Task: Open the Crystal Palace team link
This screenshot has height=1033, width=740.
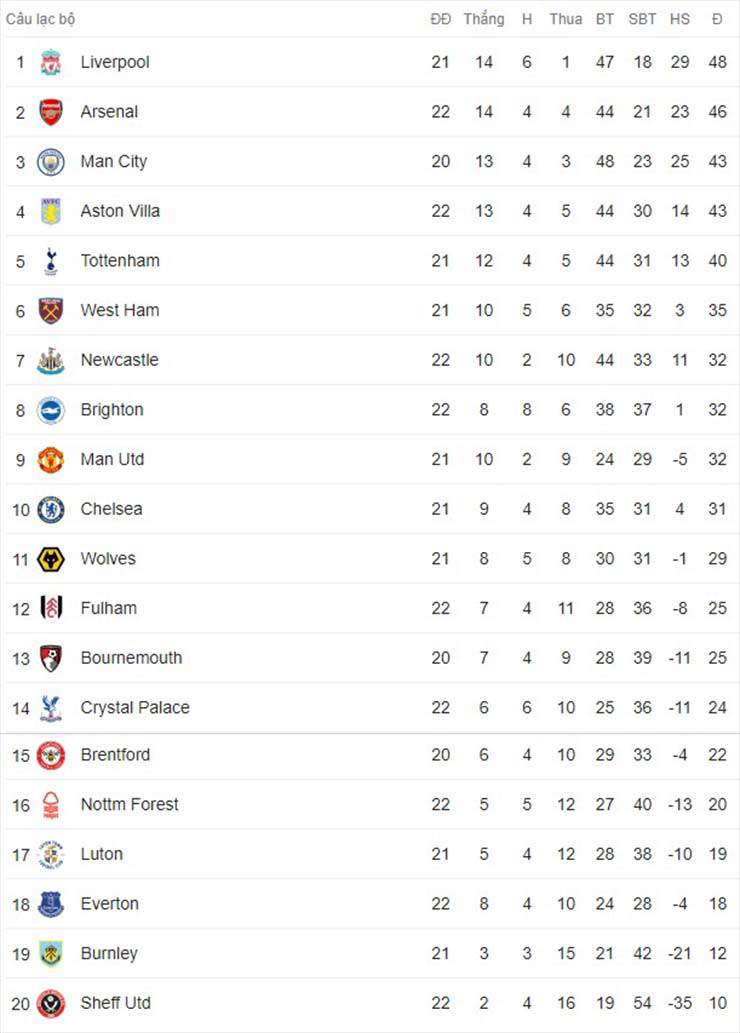Action: click(x=135, y=708)
